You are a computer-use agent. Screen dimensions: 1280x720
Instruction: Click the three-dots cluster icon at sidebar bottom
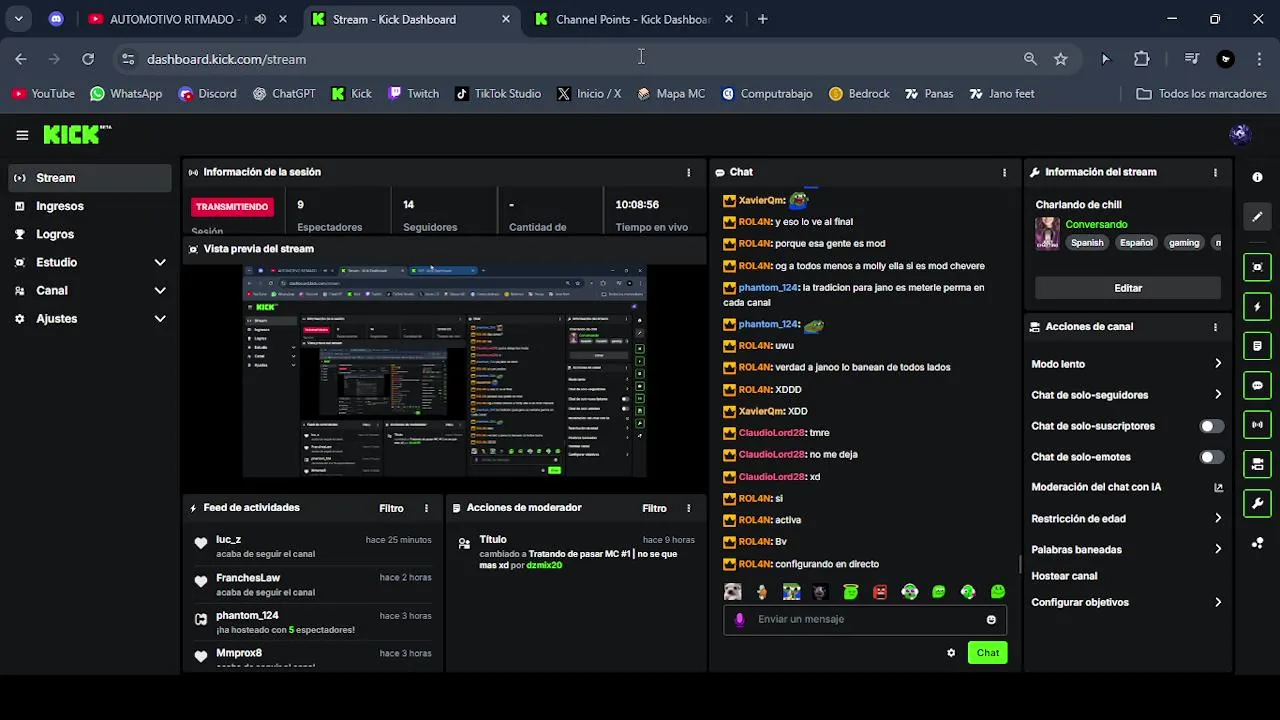point(1257,543)
